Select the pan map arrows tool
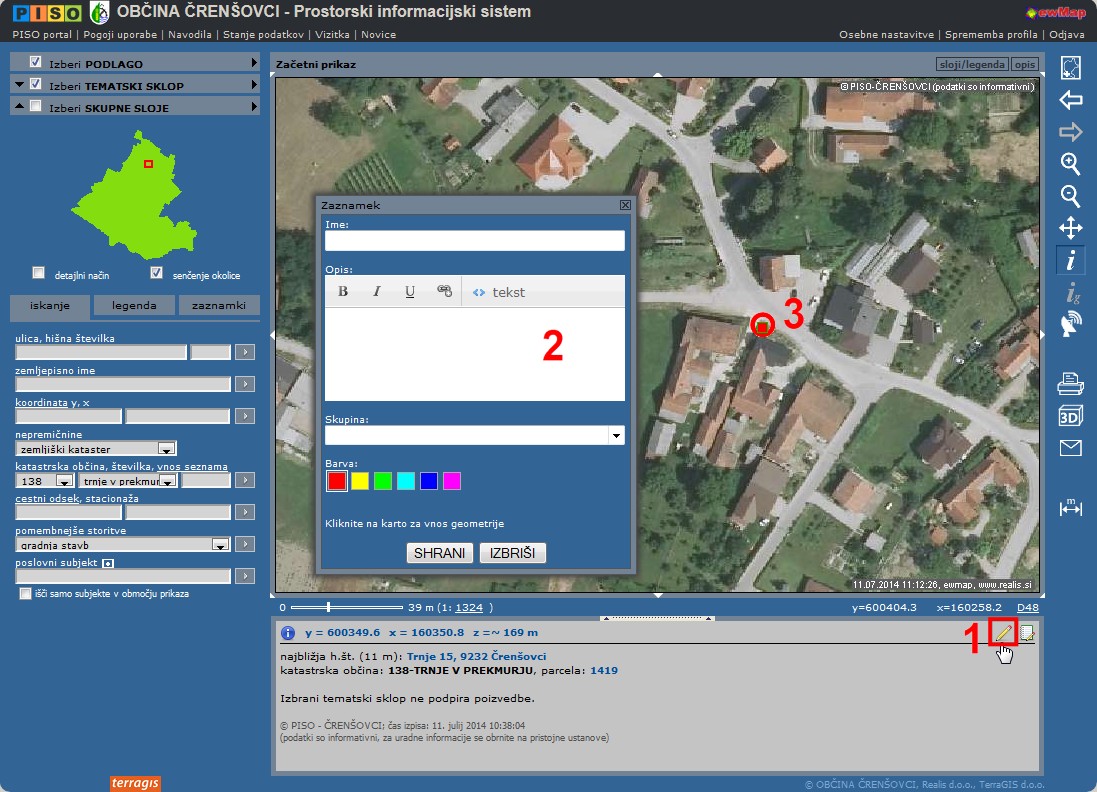The height and width of the screenshot is (792, 1097). pyautogui.click(x=1070, y=227)
